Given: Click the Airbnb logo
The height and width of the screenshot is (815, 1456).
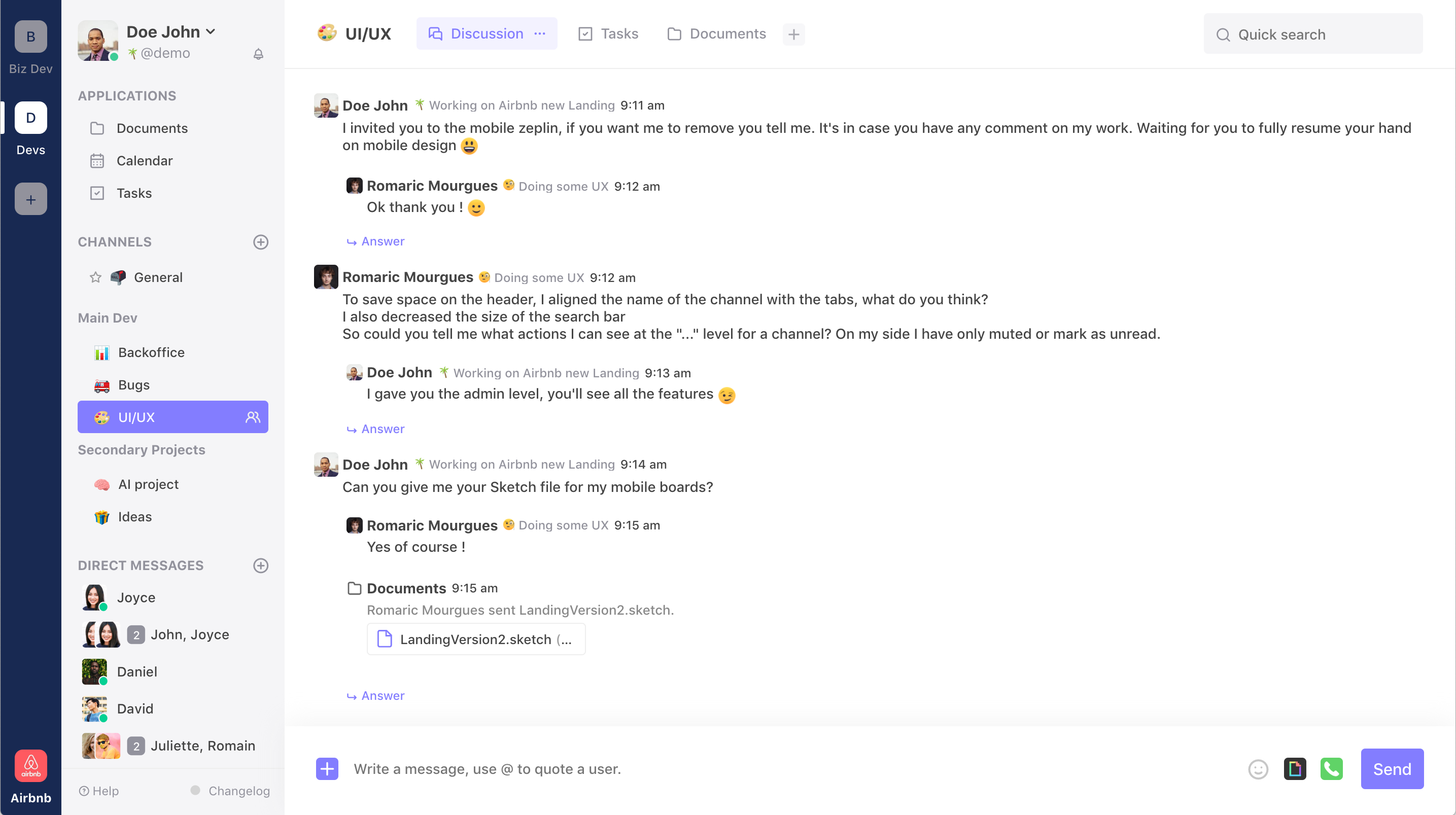Looking at the screenshot, I should point(30,766).
